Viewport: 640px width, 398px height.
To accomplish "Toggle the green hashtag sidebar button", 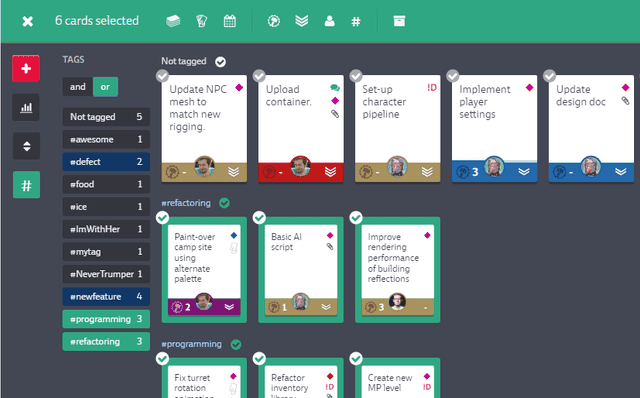I will [x=26, y=185].
